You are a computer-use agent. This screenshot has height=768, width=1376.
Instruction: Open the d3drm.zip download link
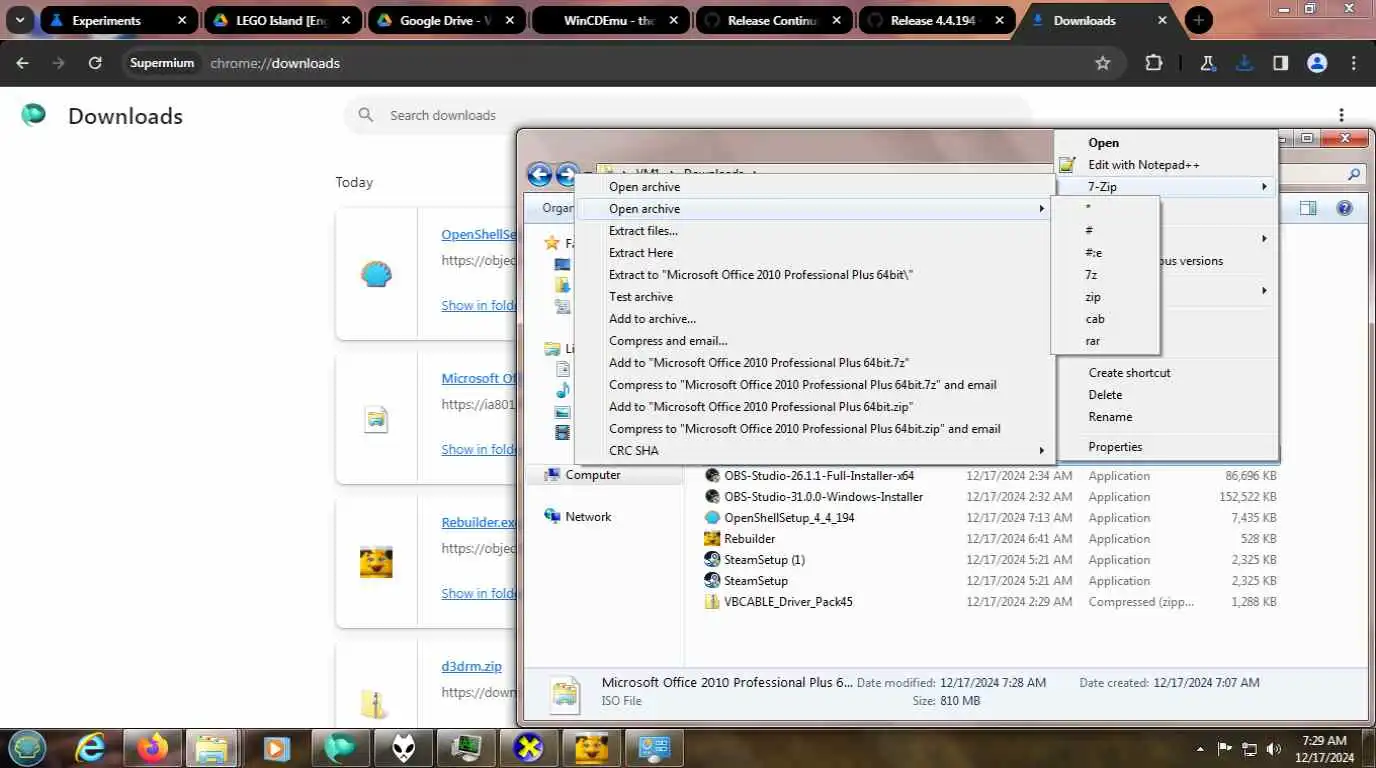[x=471, y=666]
